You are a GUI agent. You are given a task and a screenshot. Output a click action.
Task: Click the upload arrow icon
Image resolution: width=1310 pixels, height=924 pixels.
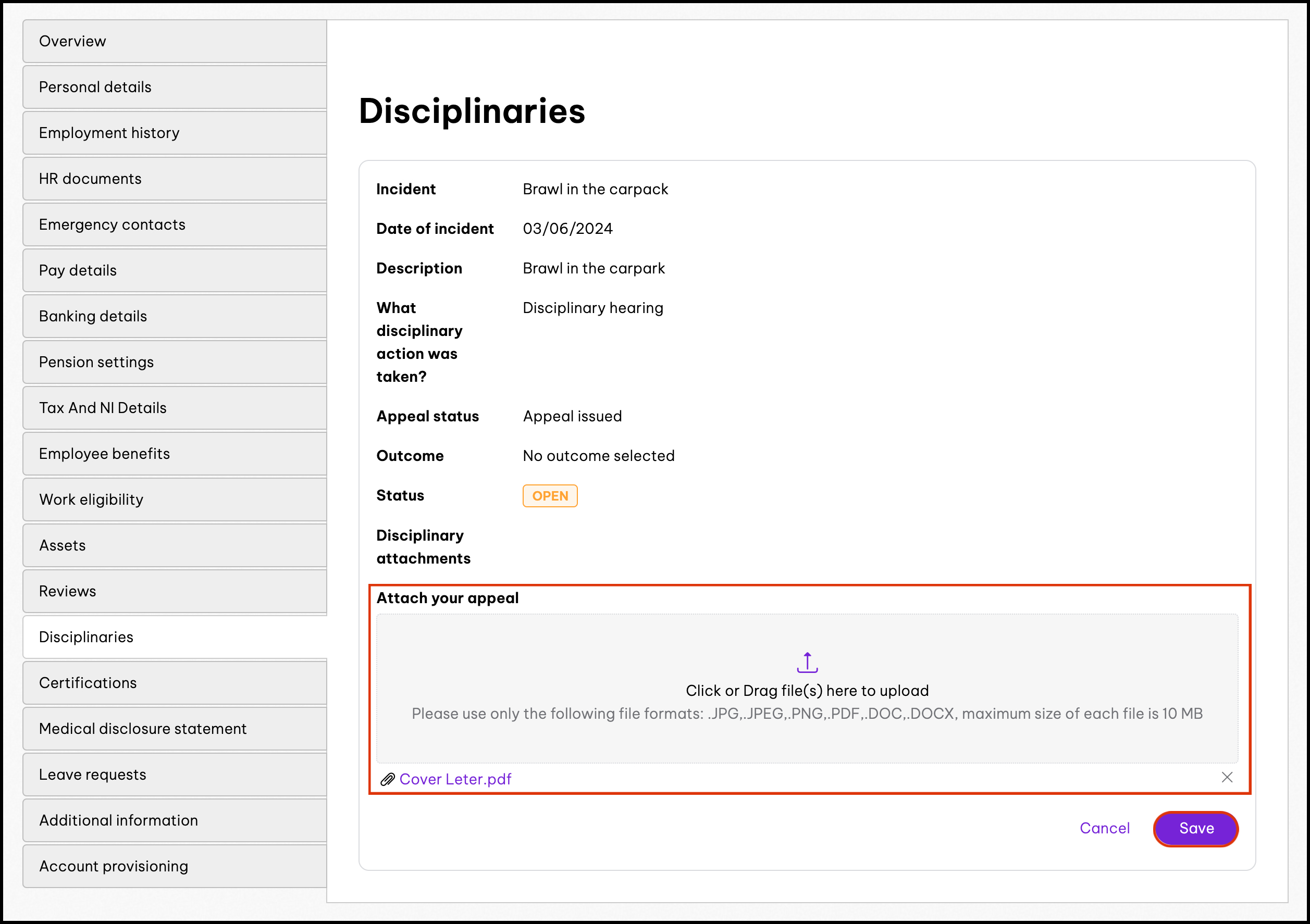click(x=807, y=662)
